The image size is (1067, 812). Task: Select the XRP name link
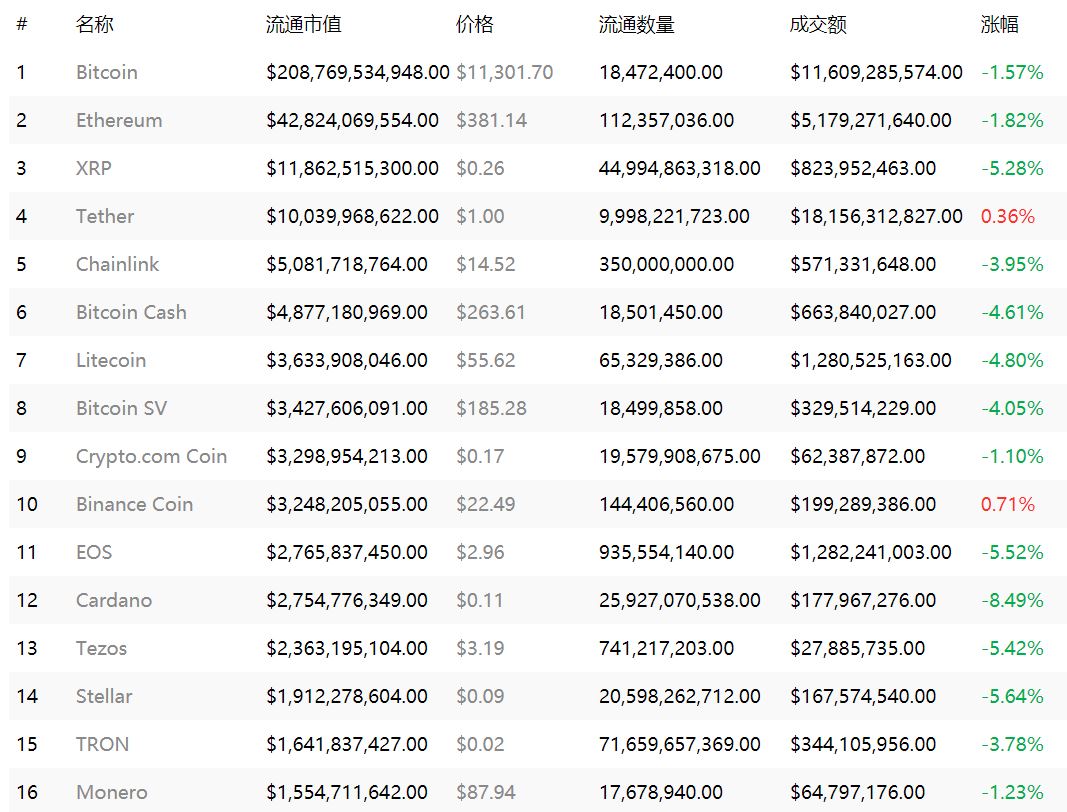coord(94,168)
